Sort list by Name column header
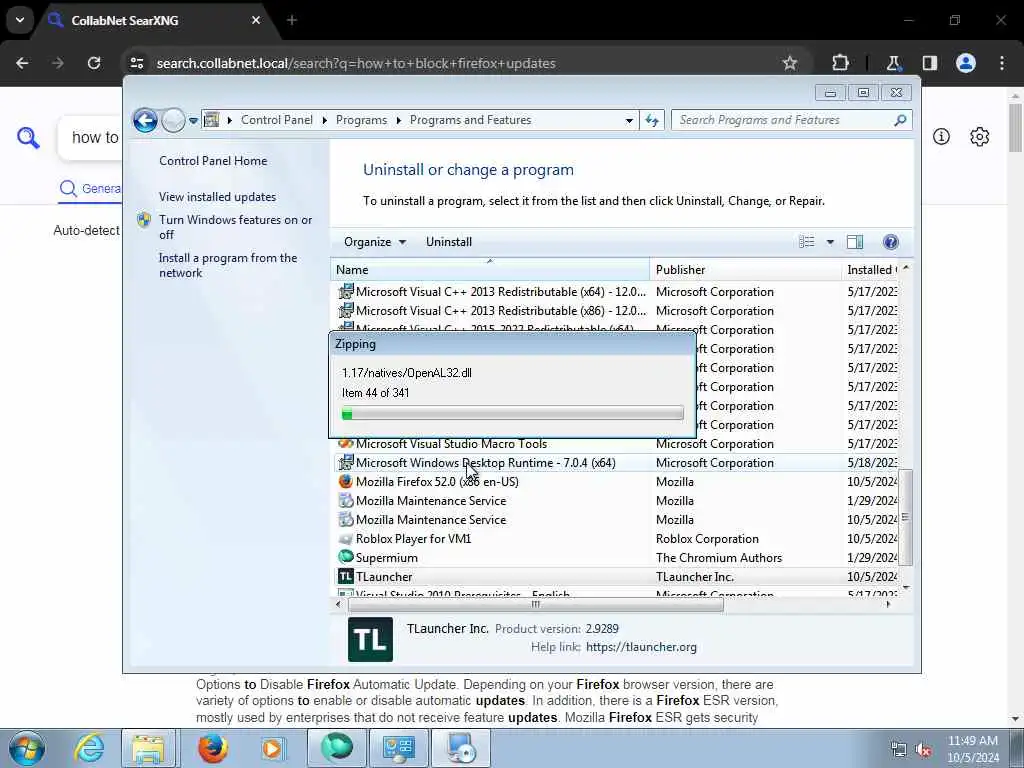Screen dimensions: 1024x768 490,270
